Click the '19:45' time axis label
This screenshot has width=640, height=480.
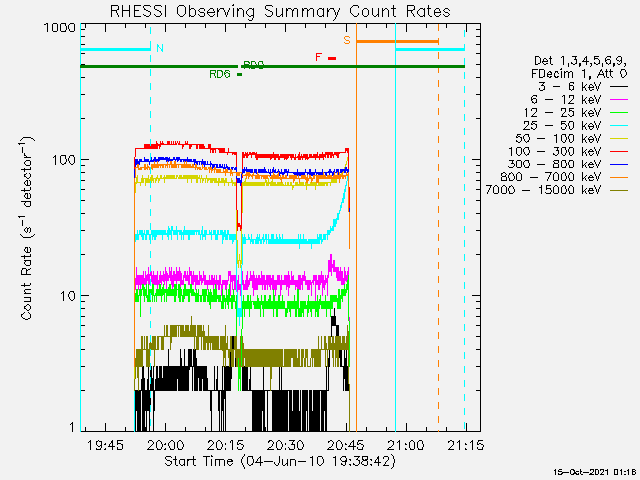(x=105, y=445)
